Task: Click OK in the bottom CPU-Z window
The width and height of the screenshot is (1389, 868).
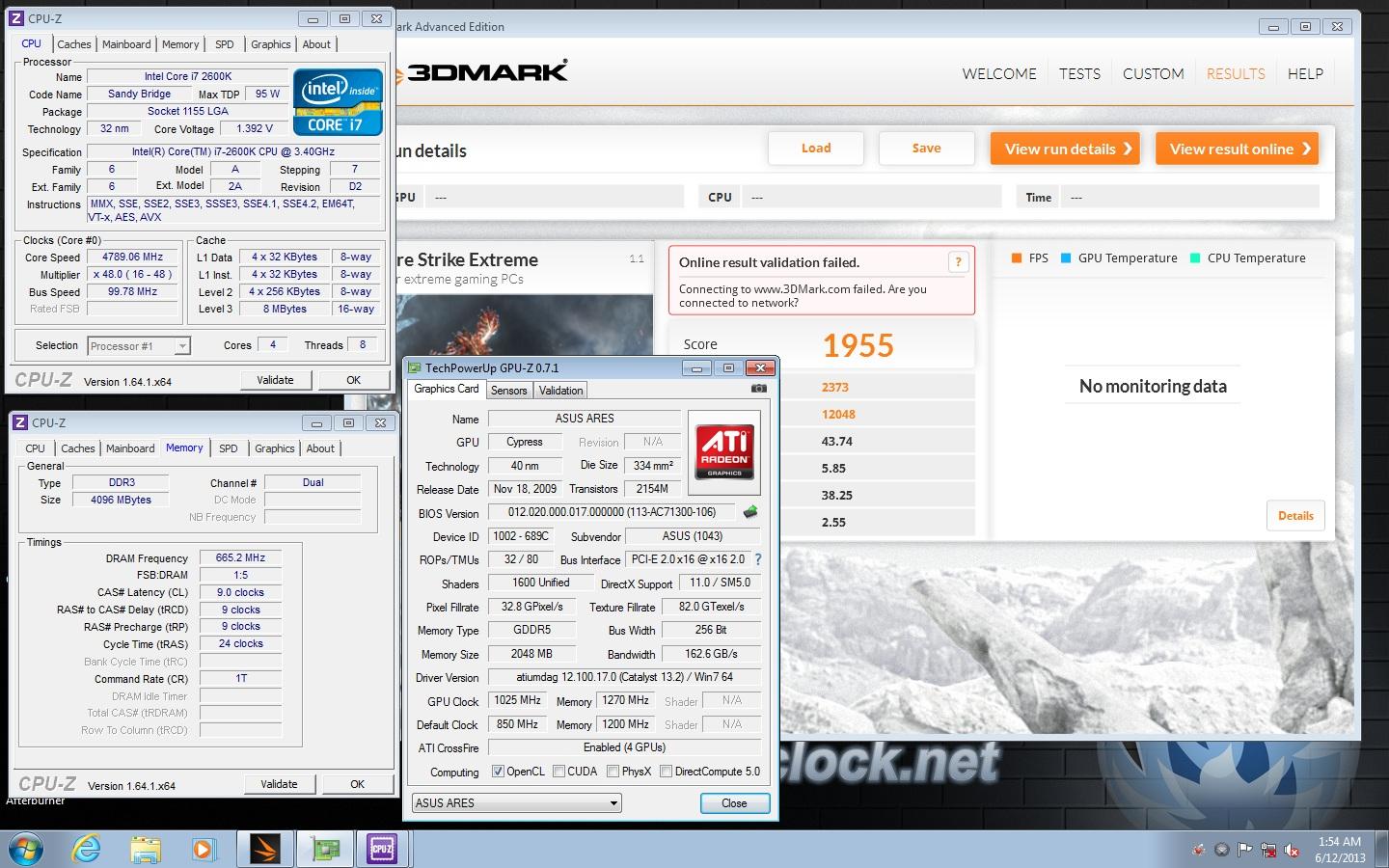Action: [358, 784]
